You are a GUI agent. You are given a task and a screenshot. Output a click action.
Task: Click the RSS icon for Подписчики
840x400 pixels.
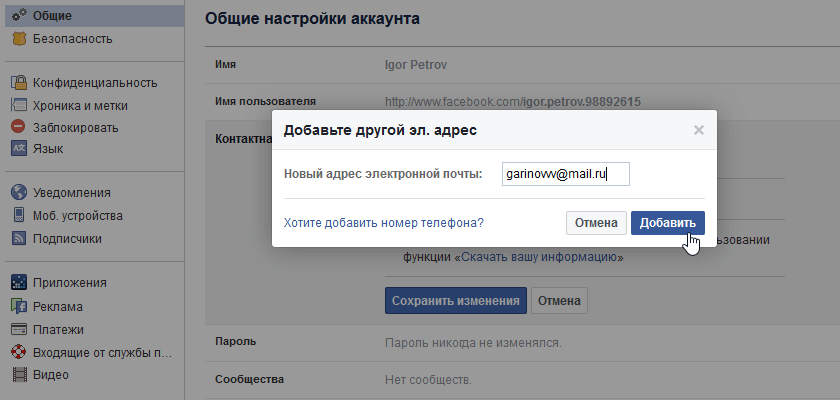point(19,238)
